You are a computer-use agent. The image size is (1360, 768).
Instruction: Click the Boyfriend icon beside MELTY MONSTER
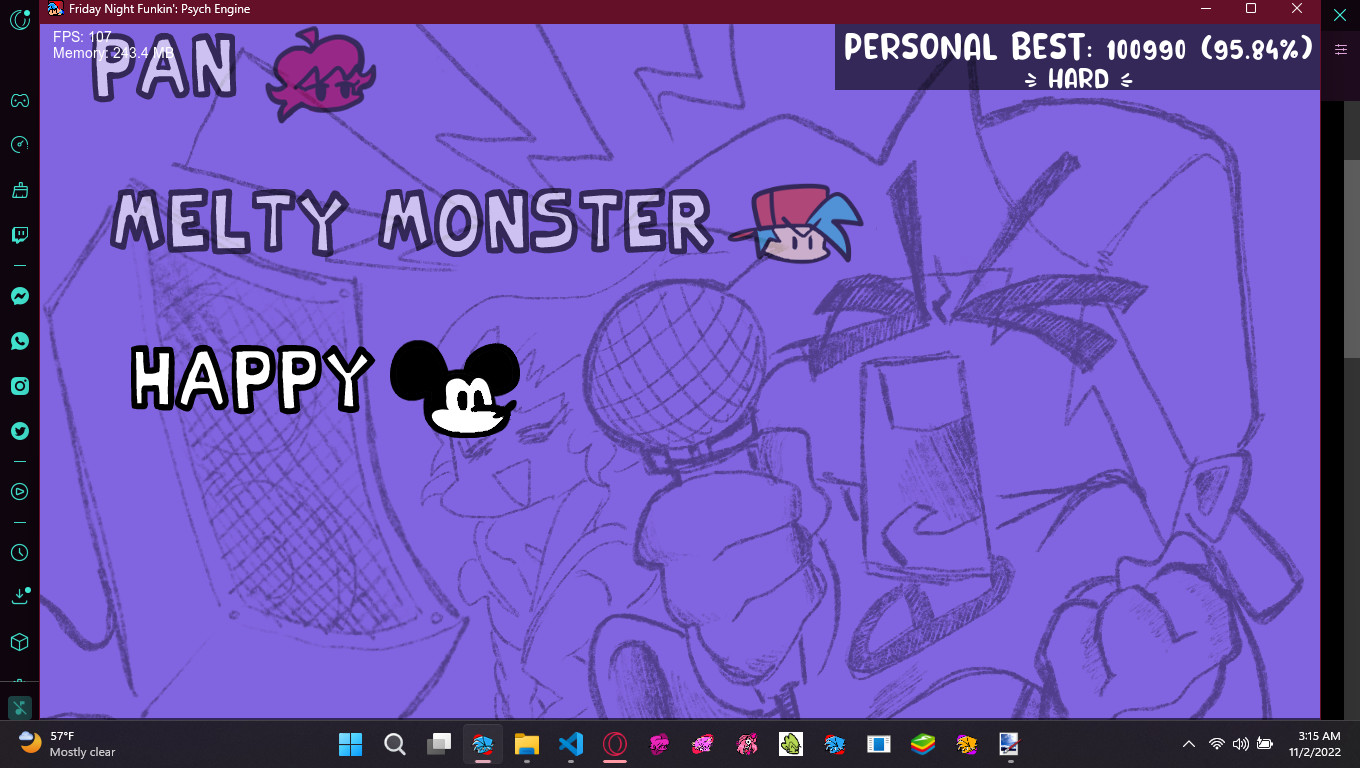click(x=796, y=224)
